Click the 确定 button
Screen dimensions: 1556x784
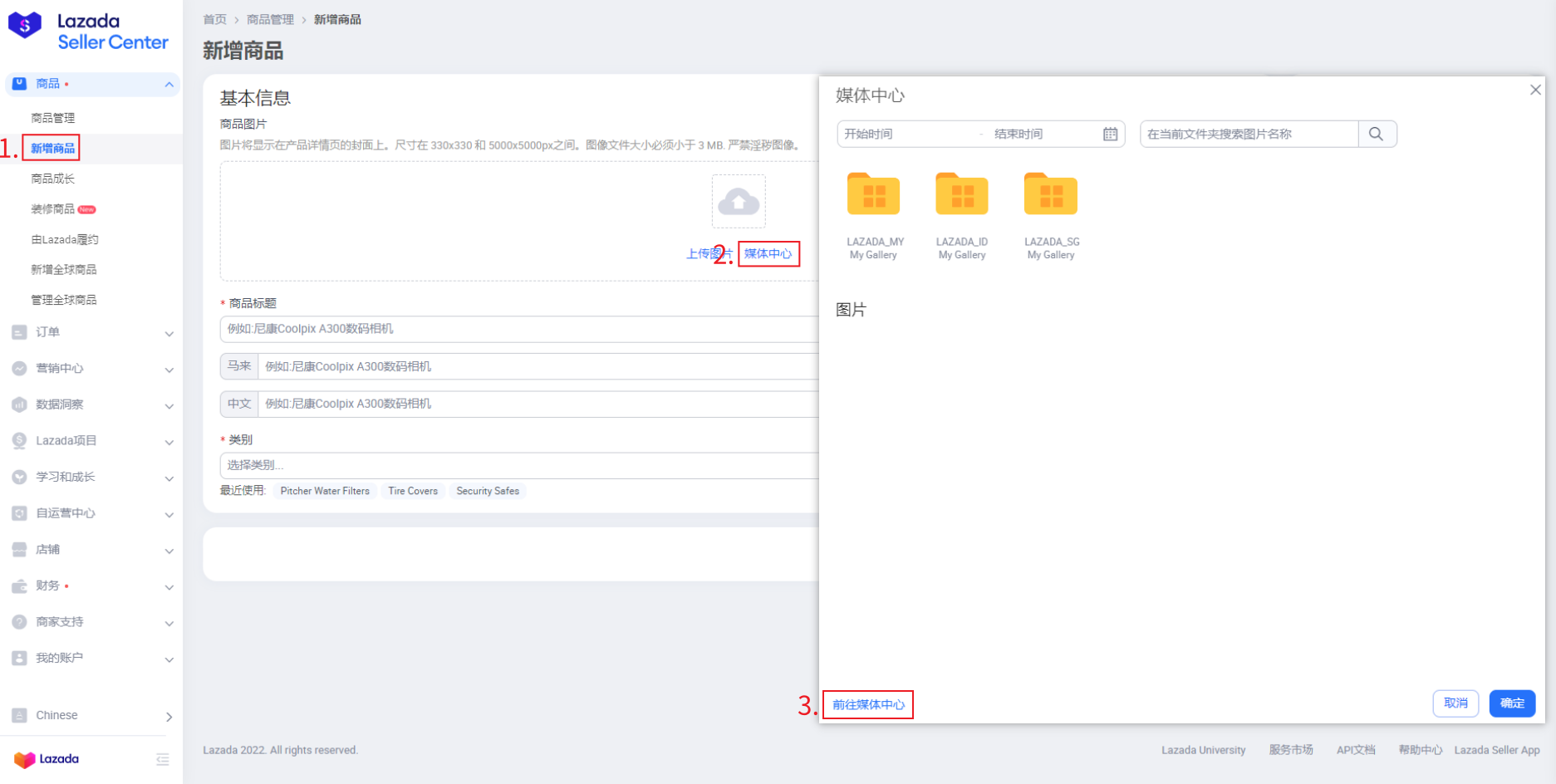(x=1512, y=703)
